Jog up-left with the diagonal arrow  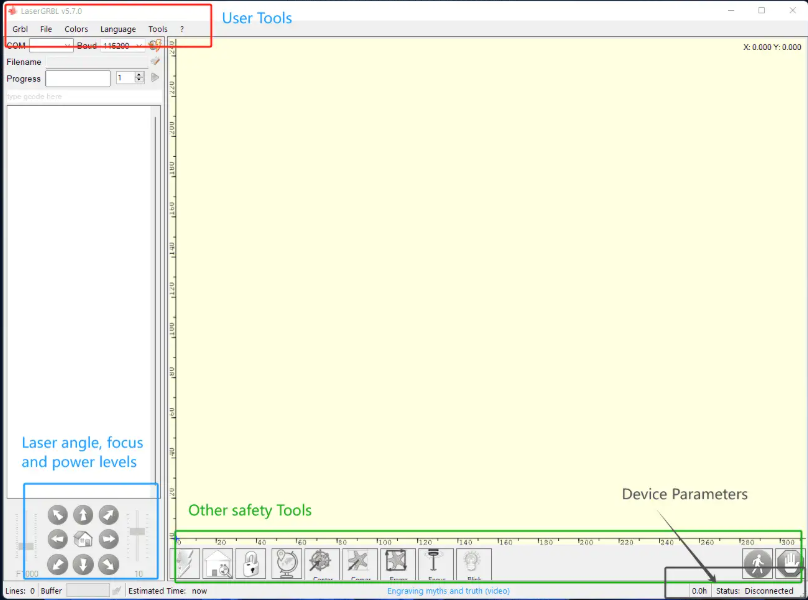pyautogui.click(x=58, y=514)
